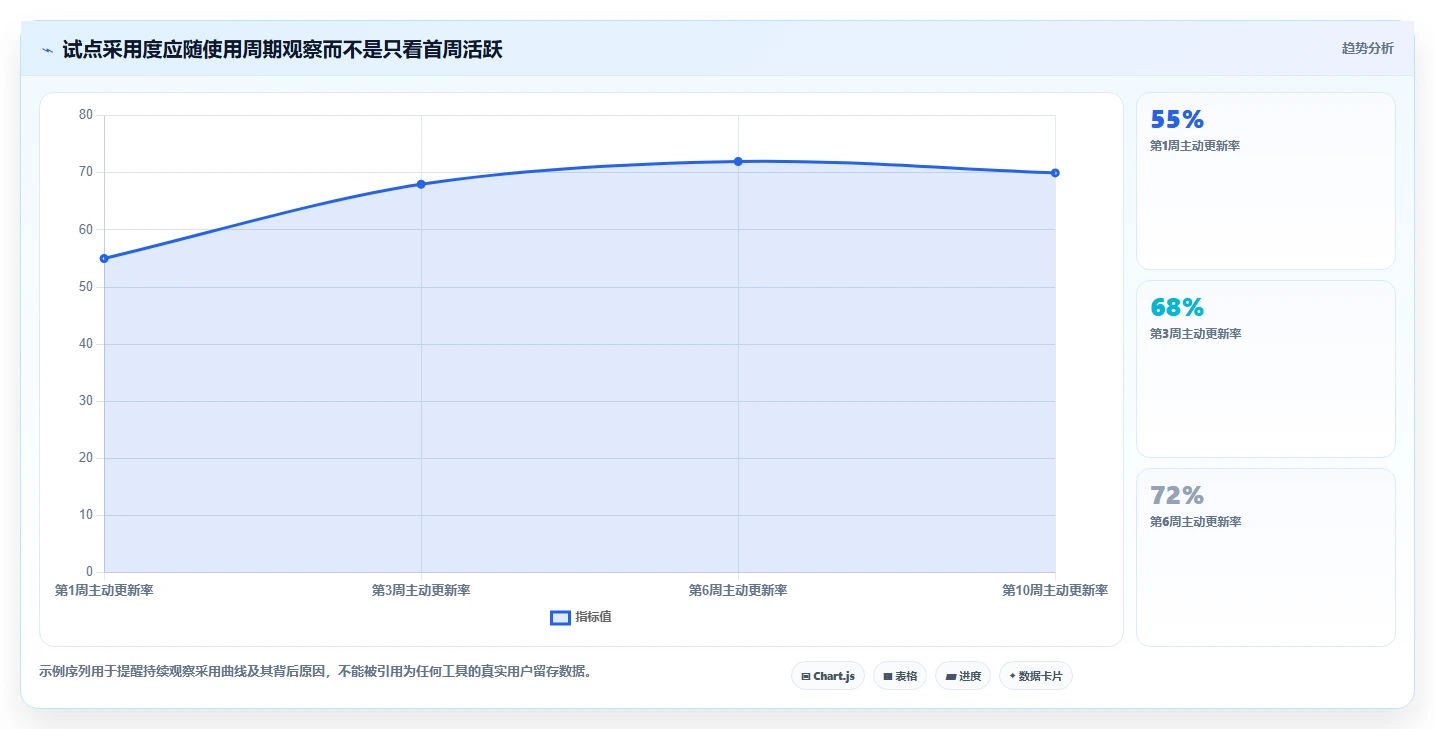This screenshot has width=1435, height=729.
Task: Toggle the 指标值 legend entry
Action: point(581,617)
